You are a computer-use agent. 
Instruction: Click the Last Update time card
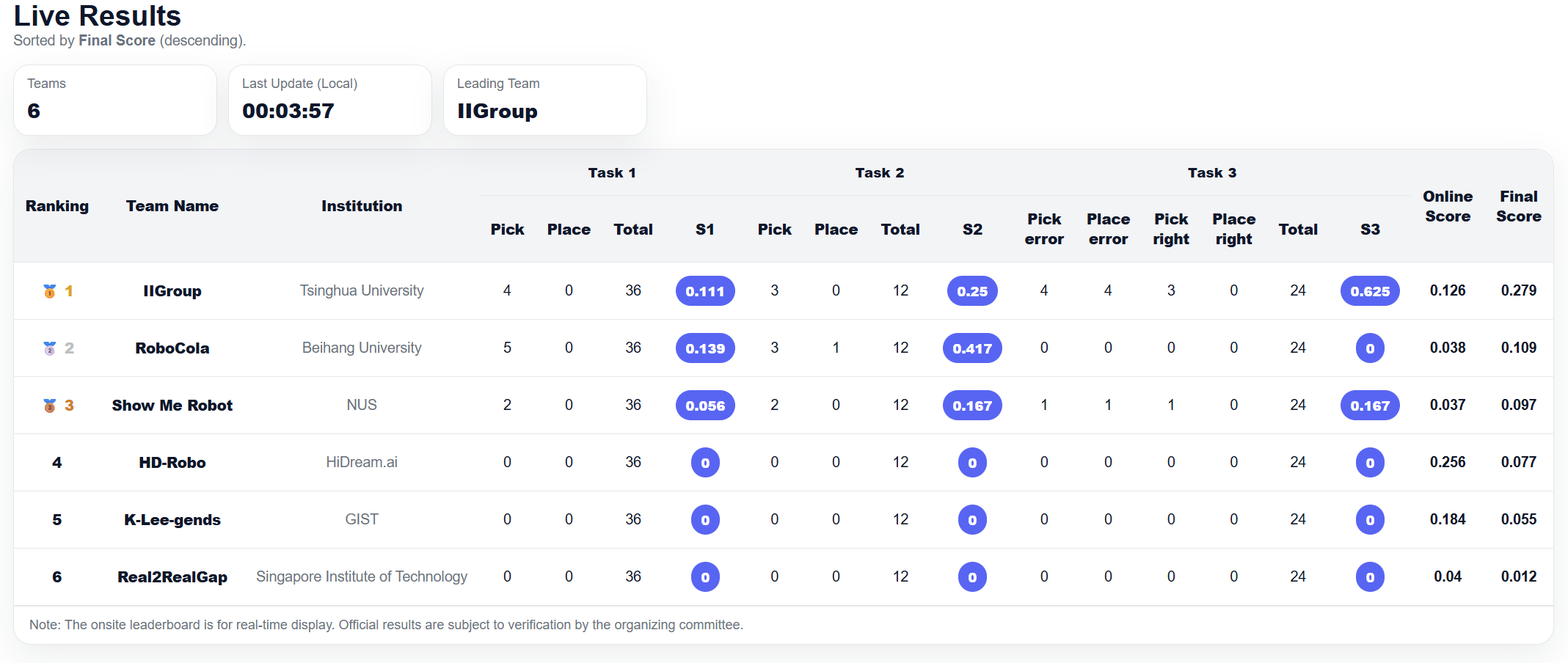point(329,100)
